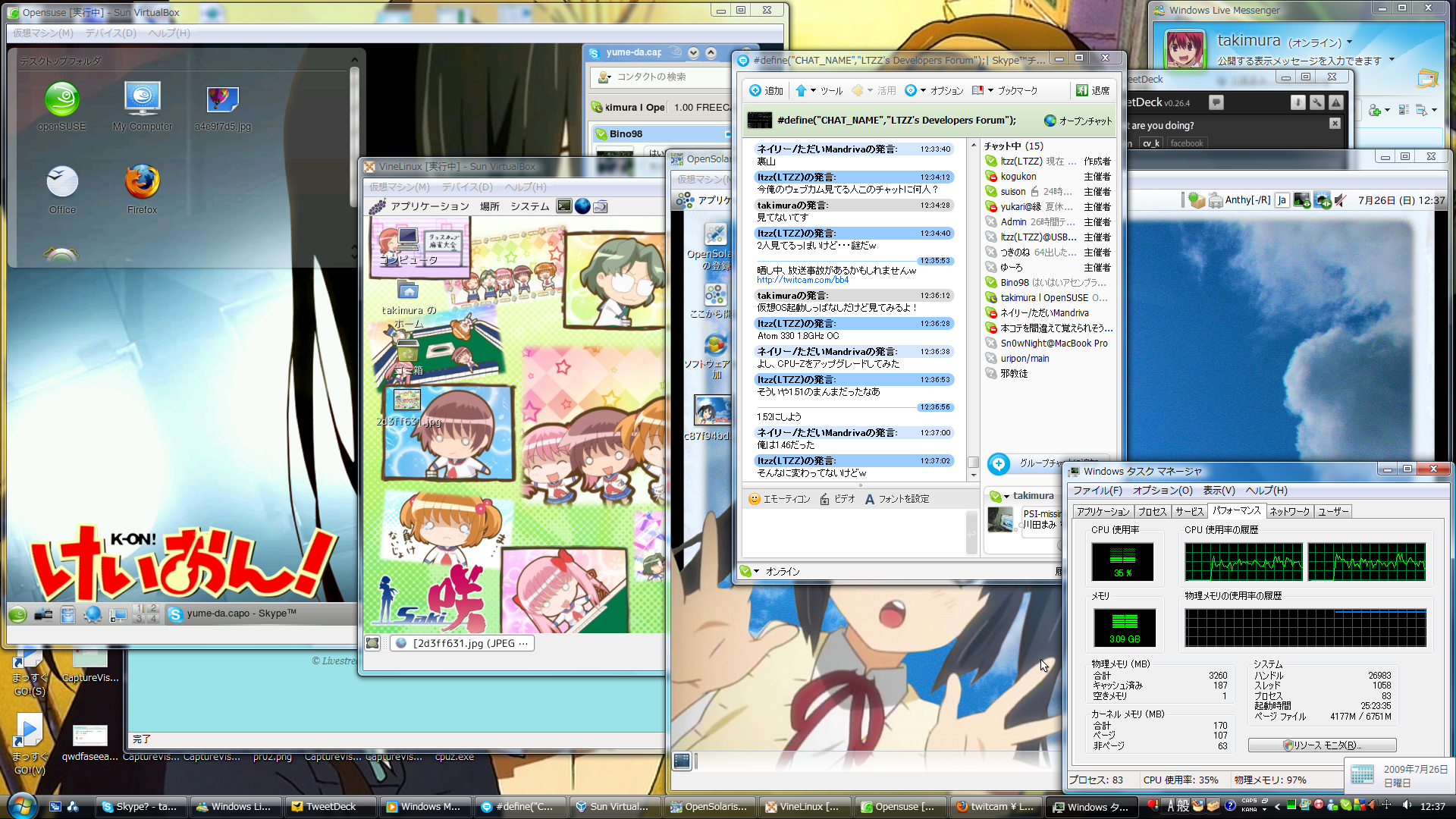The image size is (1456, 819).
Task: Switch to プロセス tab in Task Manager
Action: click(1152, 512)
